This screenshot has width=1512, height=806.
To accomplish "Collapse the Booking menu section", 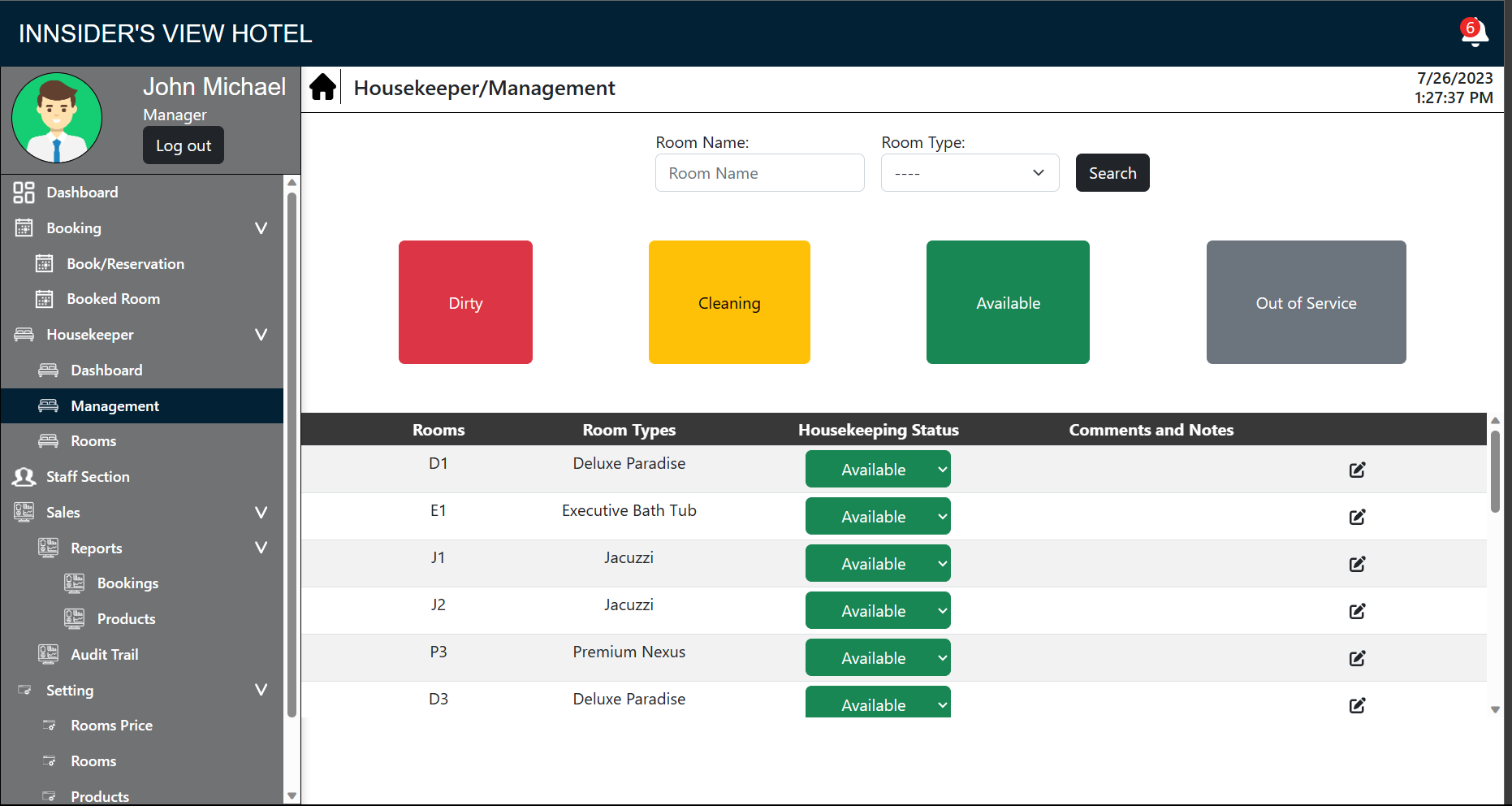I will [x=261, y=228].
